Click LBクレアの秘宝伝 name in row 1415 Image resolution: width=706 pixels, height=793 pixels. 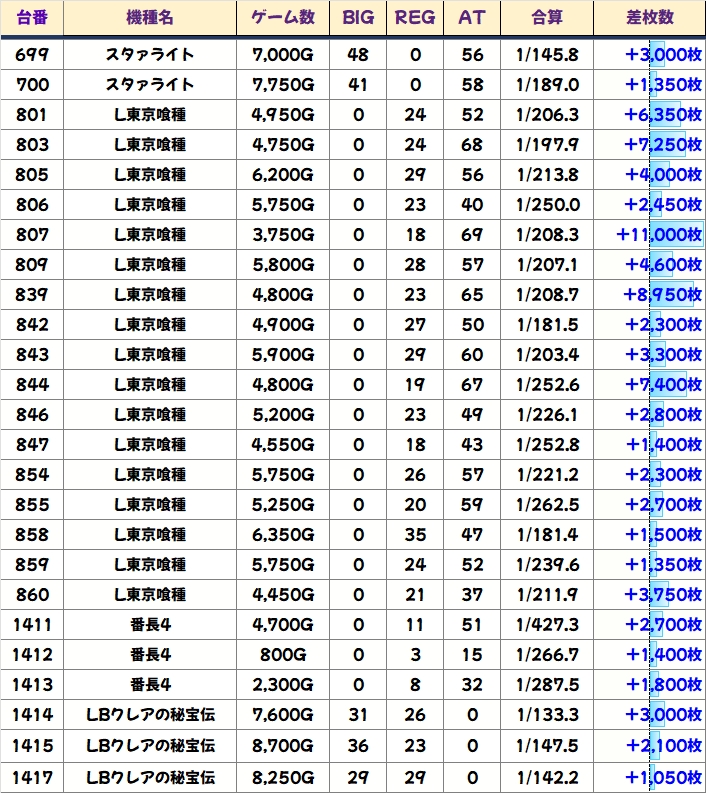tap(150, 746)
